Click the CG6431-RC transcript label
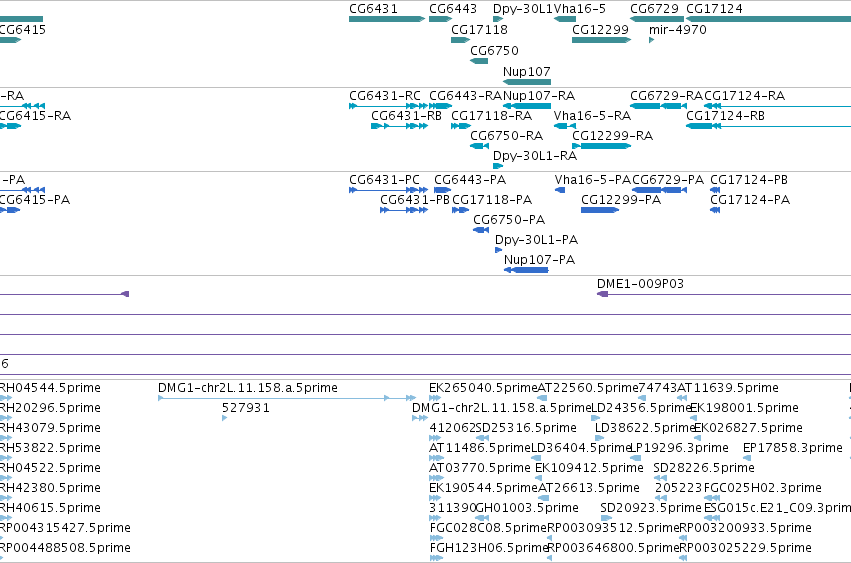Screen dimensions: 851x563 (385, 96)
